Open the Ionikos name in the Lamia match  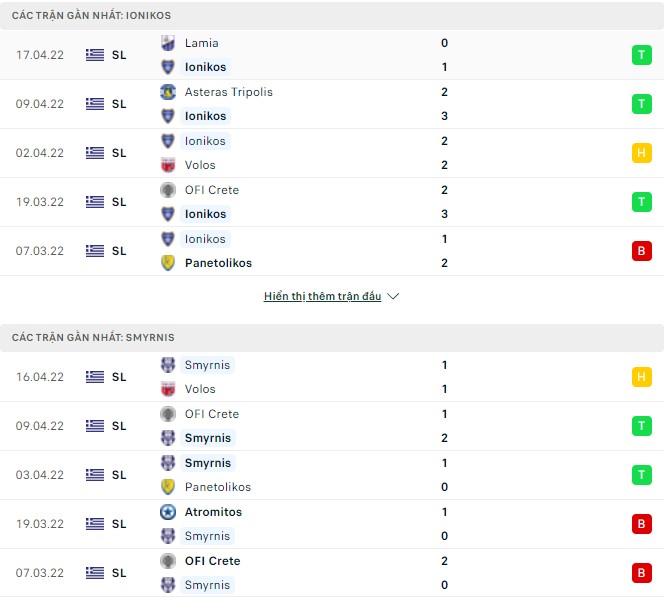[x=205, y=67]
